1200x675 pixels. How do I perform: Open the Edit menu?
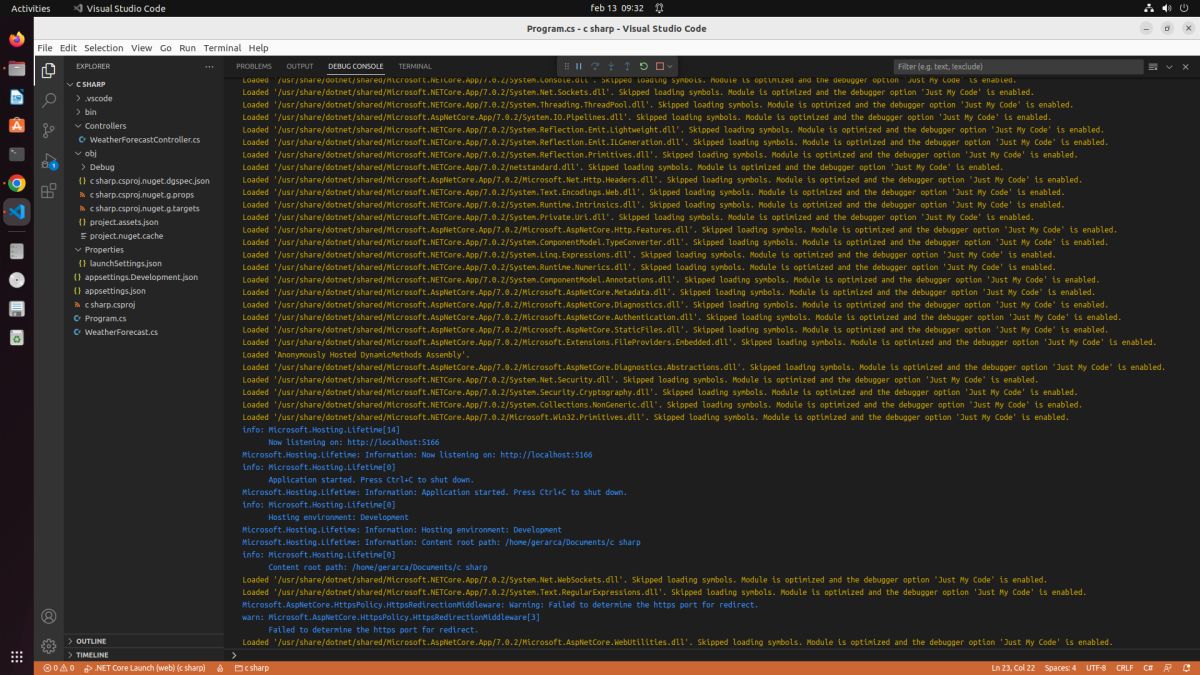[x=68, y=48]
